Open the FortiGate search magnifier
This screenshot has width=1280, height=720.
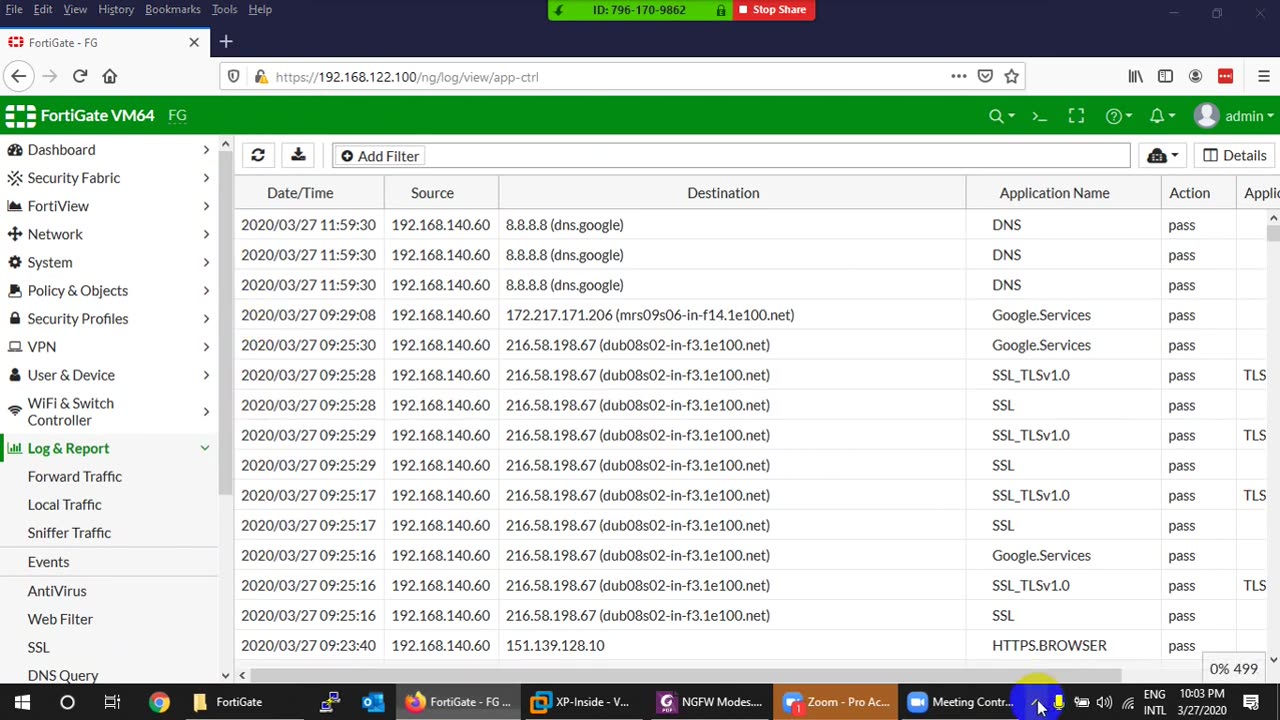(x=1001, y=116)
